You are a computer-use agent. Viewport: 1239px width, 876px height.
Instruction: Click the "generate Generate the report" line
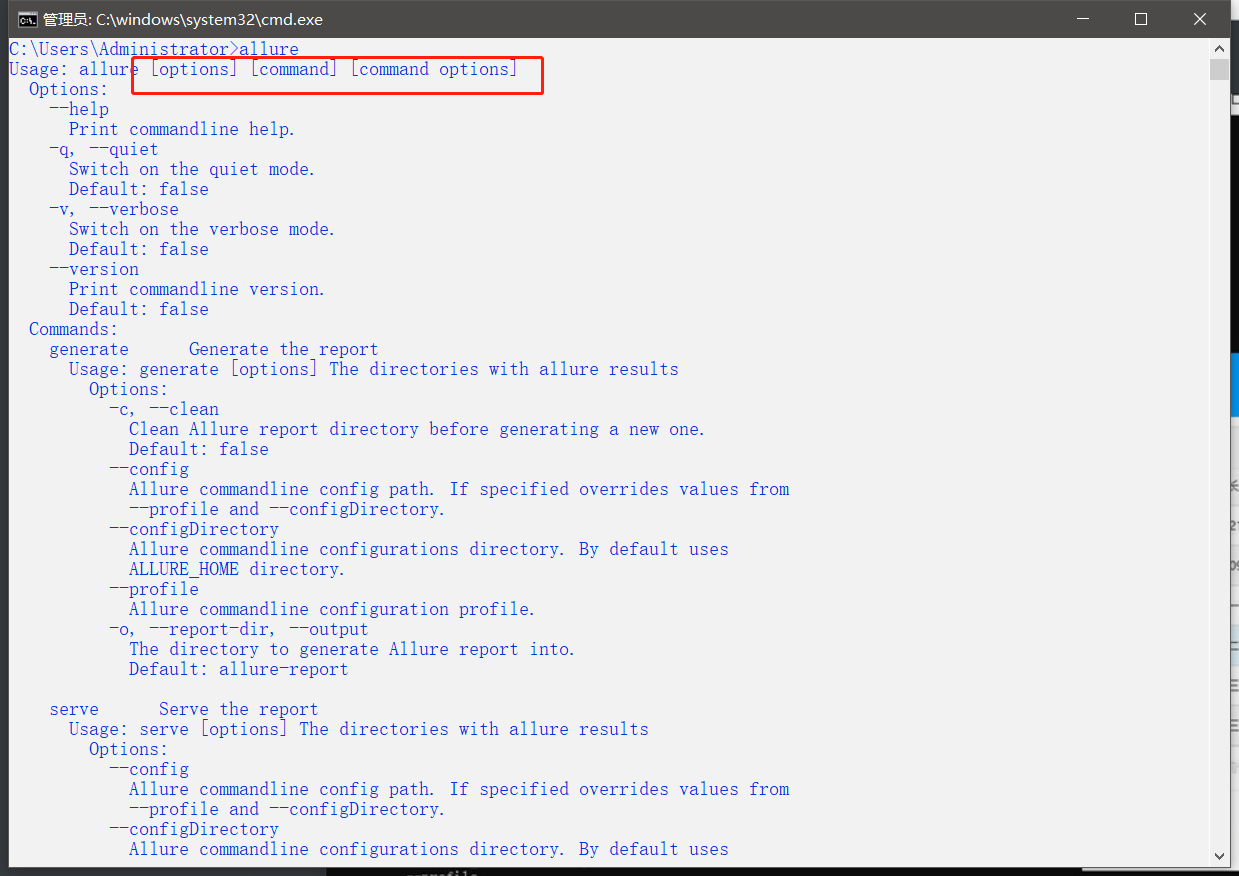pos(214,349)
